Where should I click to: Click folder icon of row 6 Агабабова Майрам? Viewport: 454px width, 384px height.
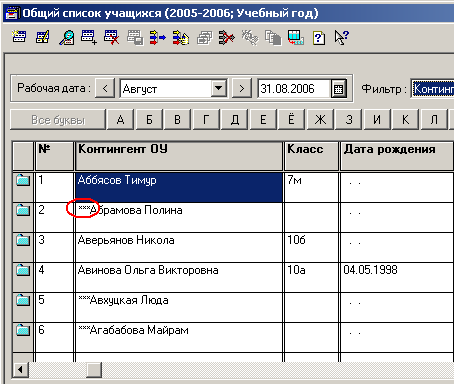(x=23, y=330)
